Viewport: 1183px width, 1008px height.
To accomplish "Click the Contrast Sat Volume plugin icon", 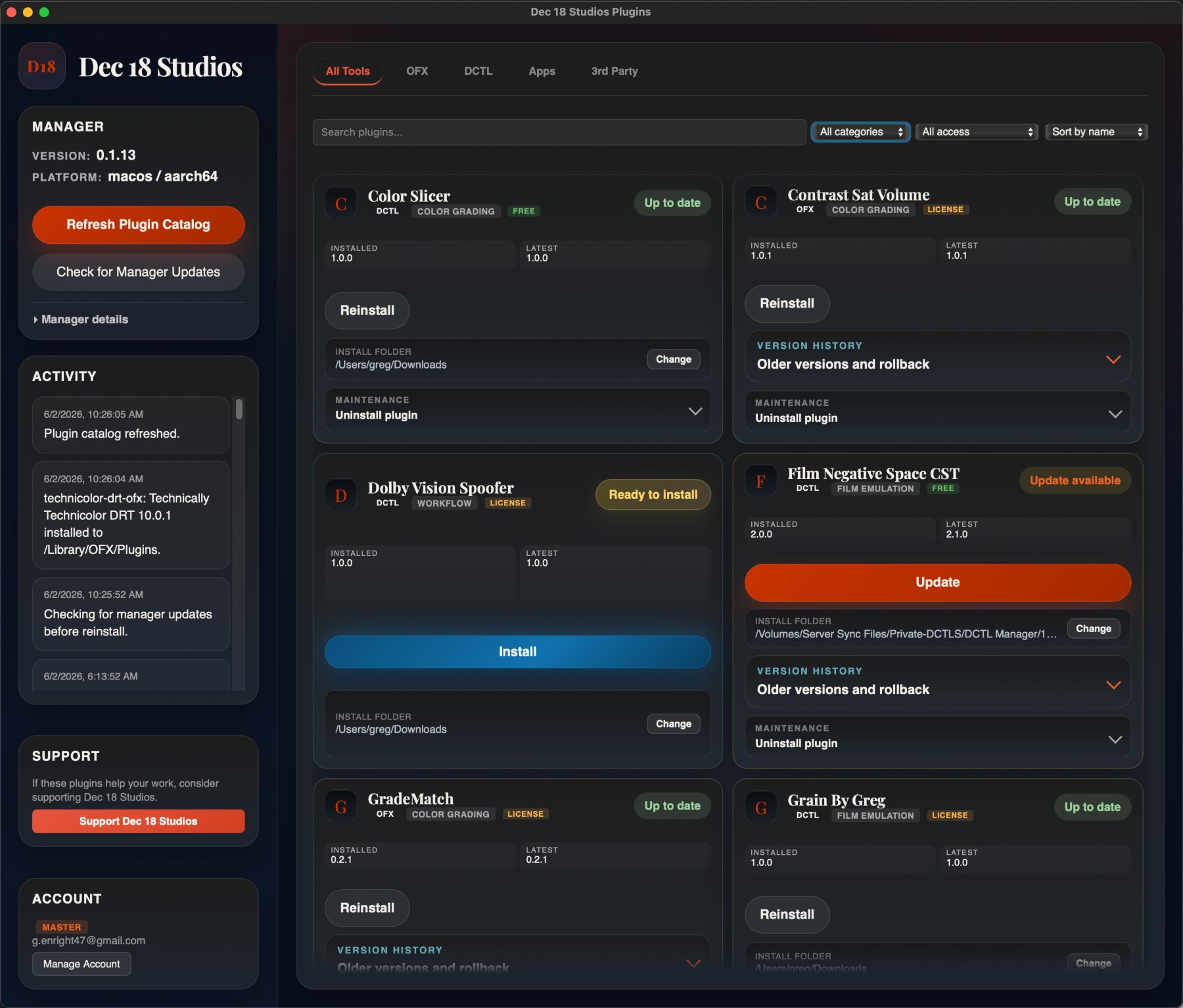I will [x=761, y=202].
